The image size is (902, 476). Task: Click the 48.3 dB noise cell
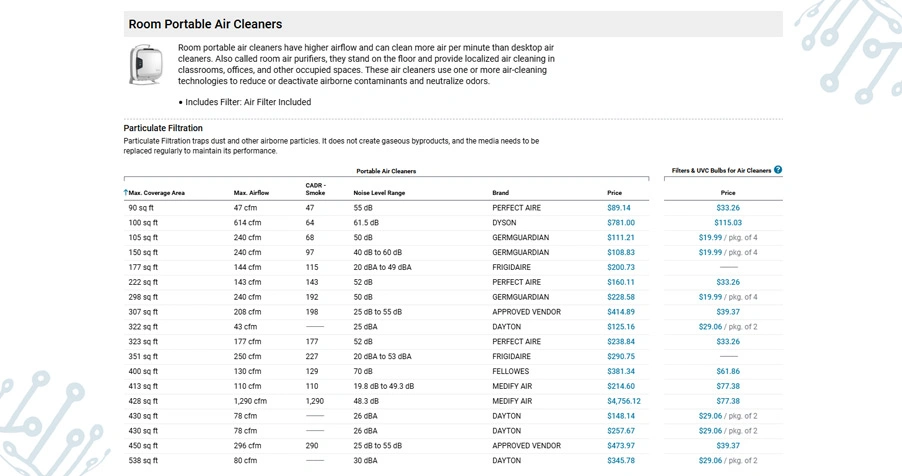coord(366,401)
